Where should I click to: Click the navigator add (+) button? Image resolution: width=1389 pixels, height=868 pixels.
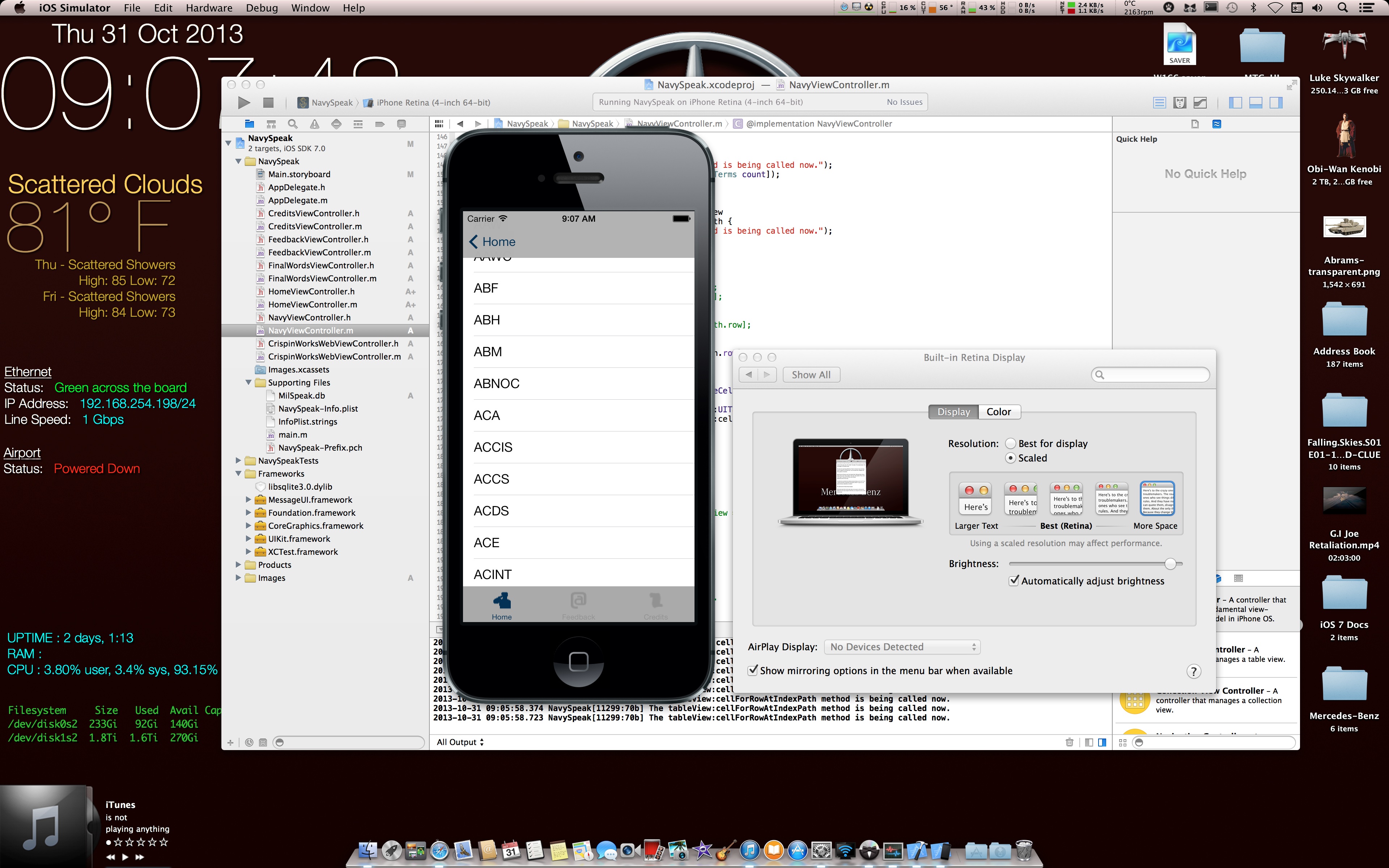point(230,742)
